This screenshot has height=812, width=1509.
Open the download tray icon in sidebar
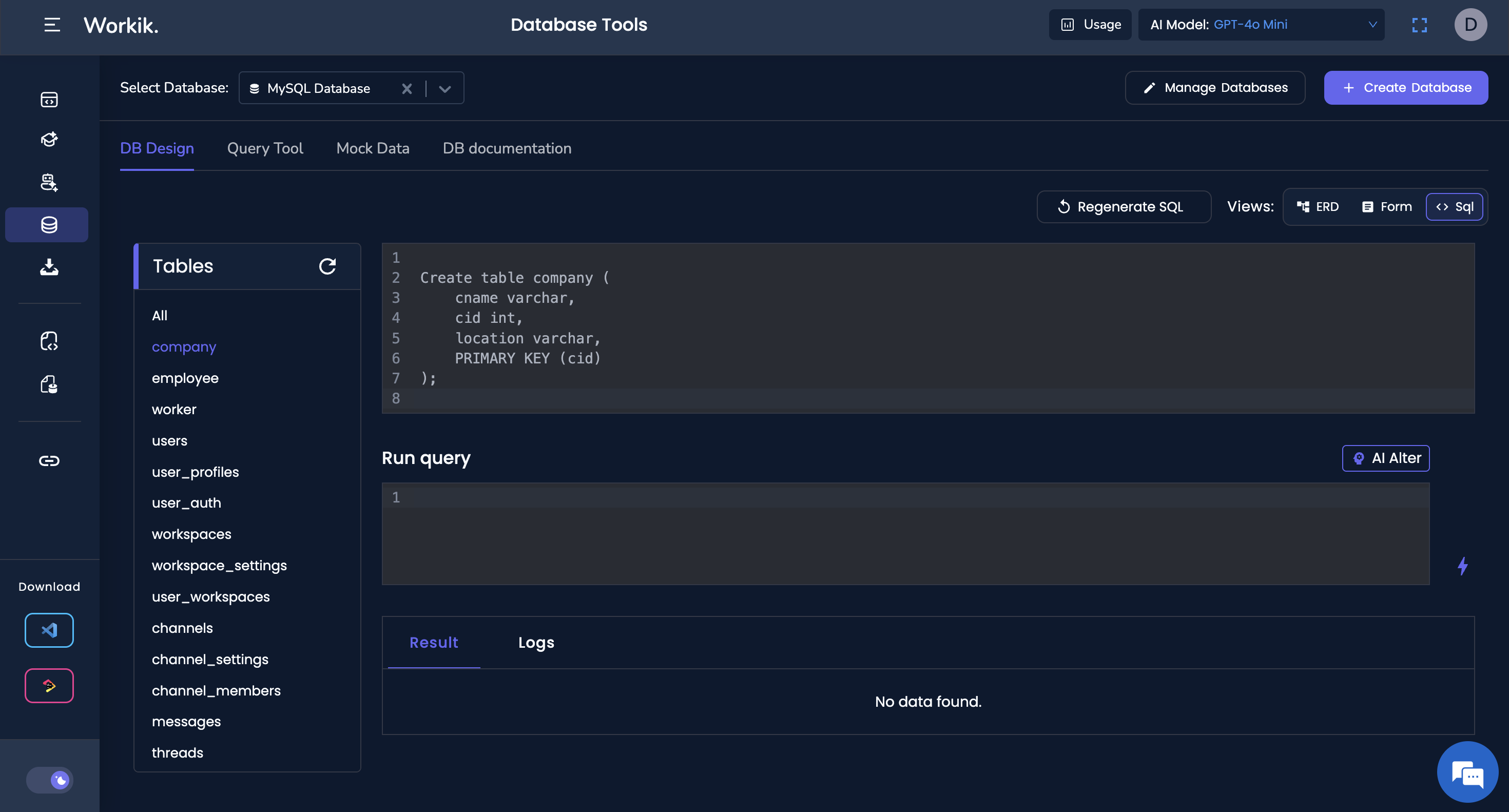click(x=49, y=267)
